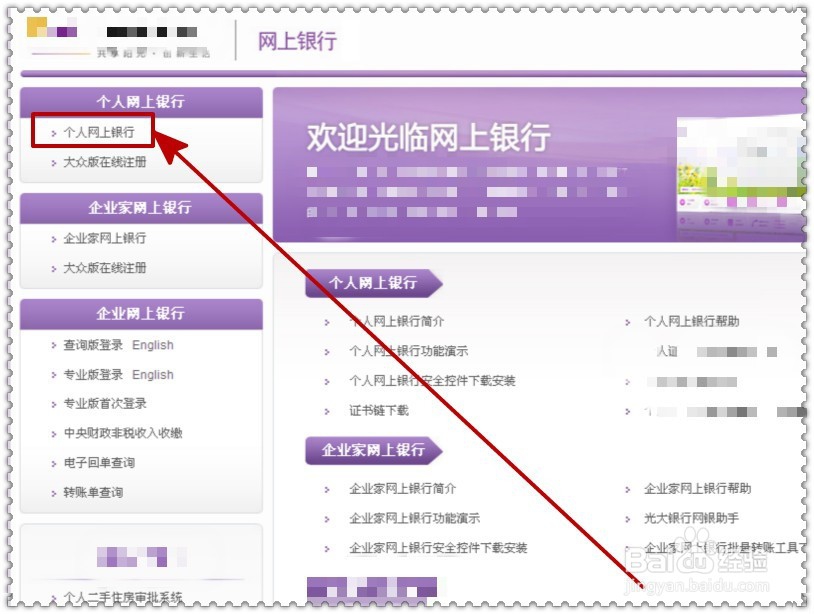Click the arrow icon beside 证书链下载

(326, 410)
